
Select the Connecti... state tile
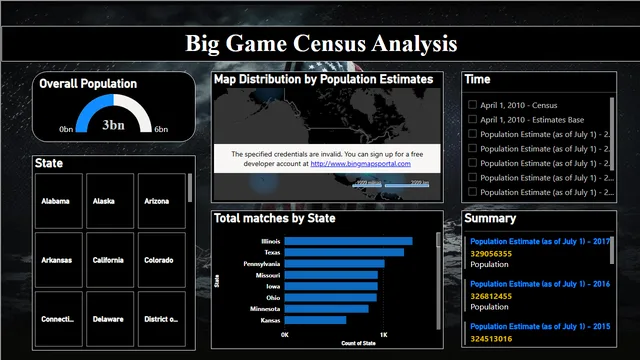coord(59,319)
